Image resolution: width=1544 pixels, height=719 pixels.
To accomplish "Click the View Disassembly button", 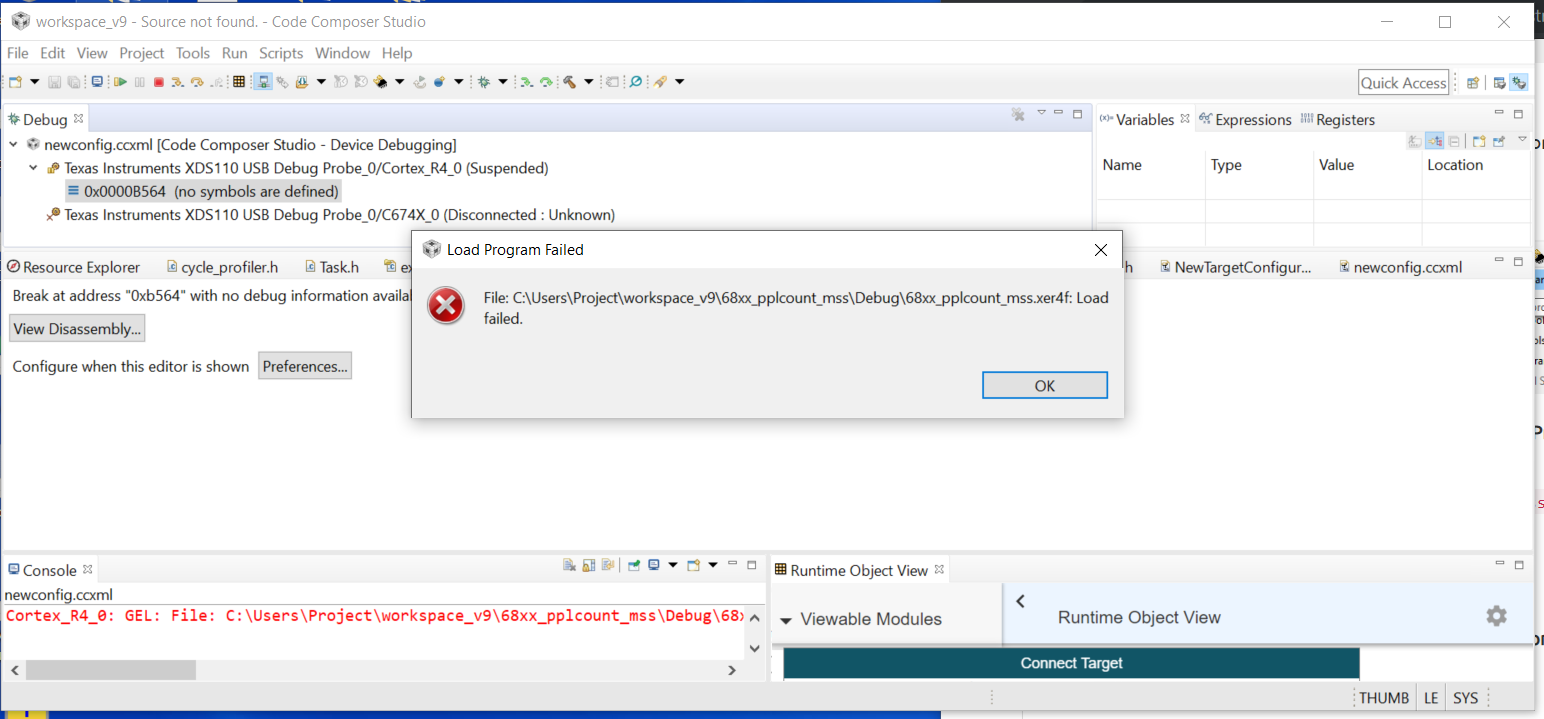I will 77,329.
